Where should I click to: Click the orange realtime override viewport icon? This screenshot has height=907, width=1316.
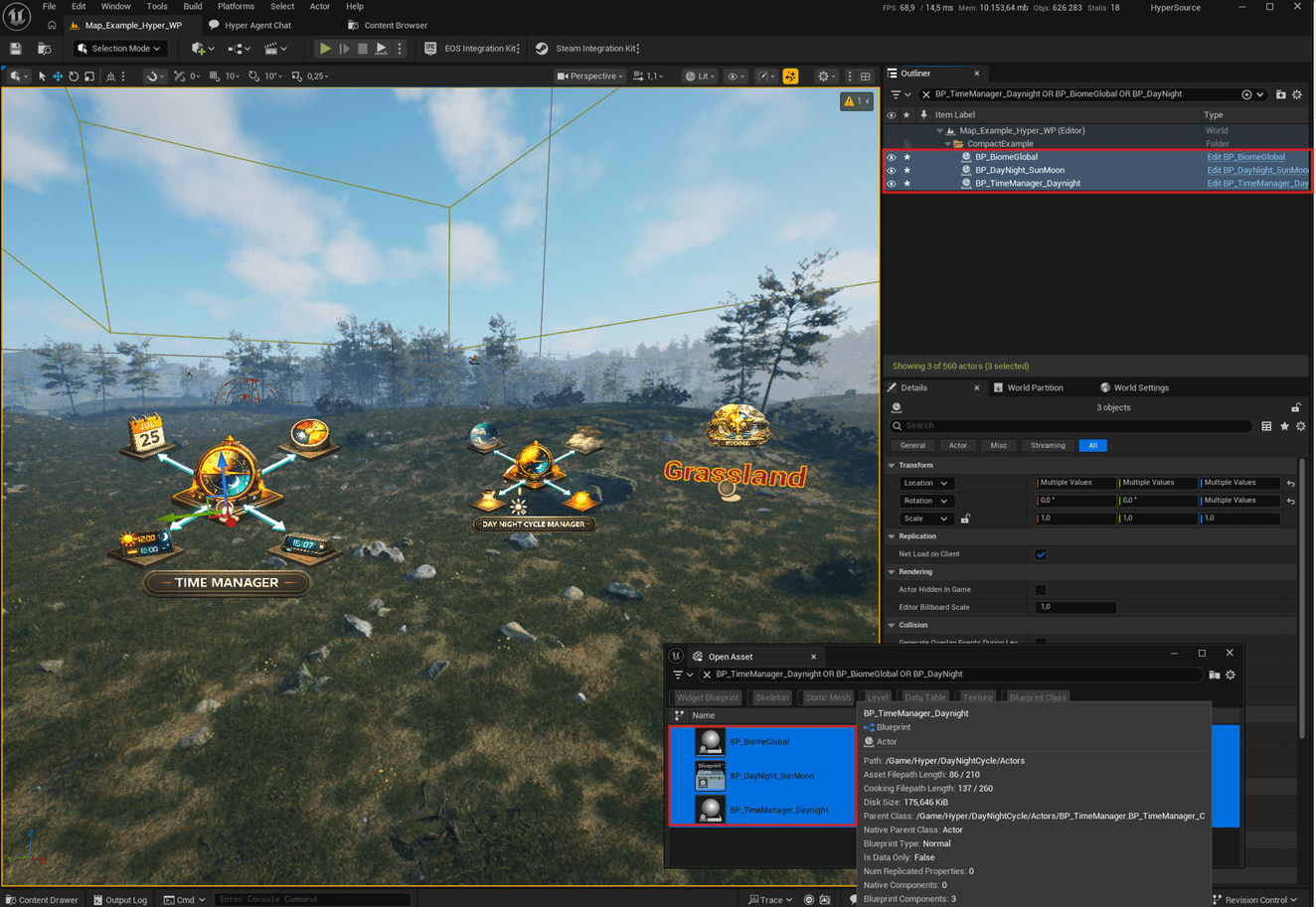(x=790, y=76)
